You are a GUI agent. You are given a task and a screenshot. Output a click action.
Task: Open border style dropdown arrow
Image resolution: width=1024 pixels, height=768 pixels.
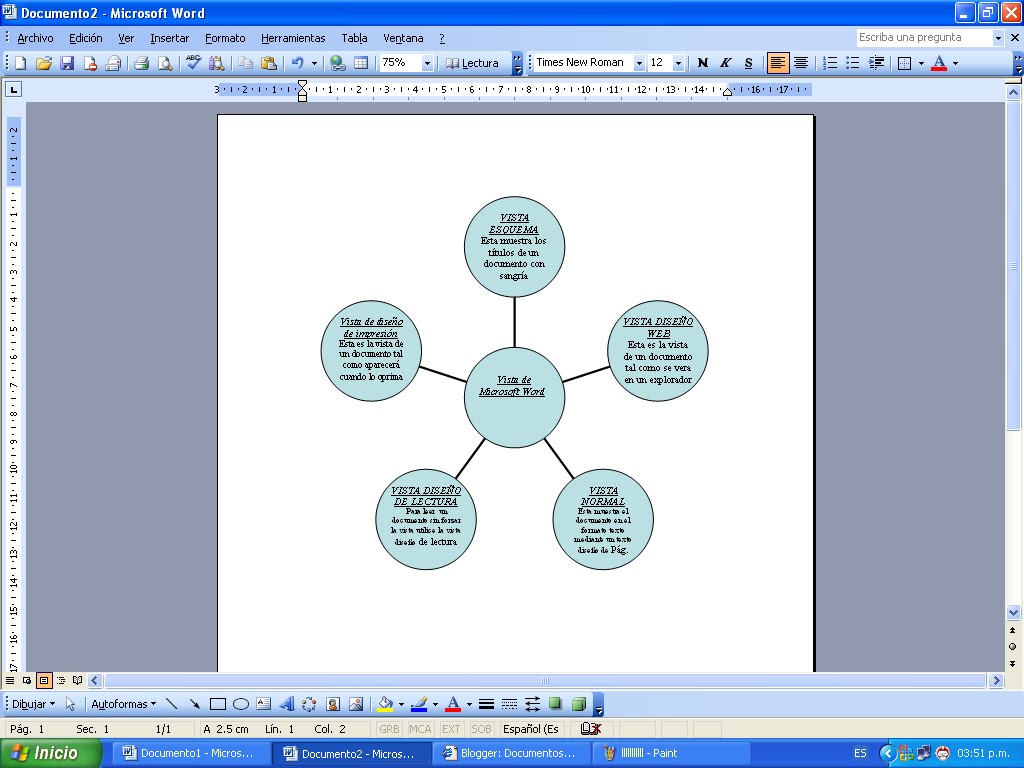click(x=921, y=63)
